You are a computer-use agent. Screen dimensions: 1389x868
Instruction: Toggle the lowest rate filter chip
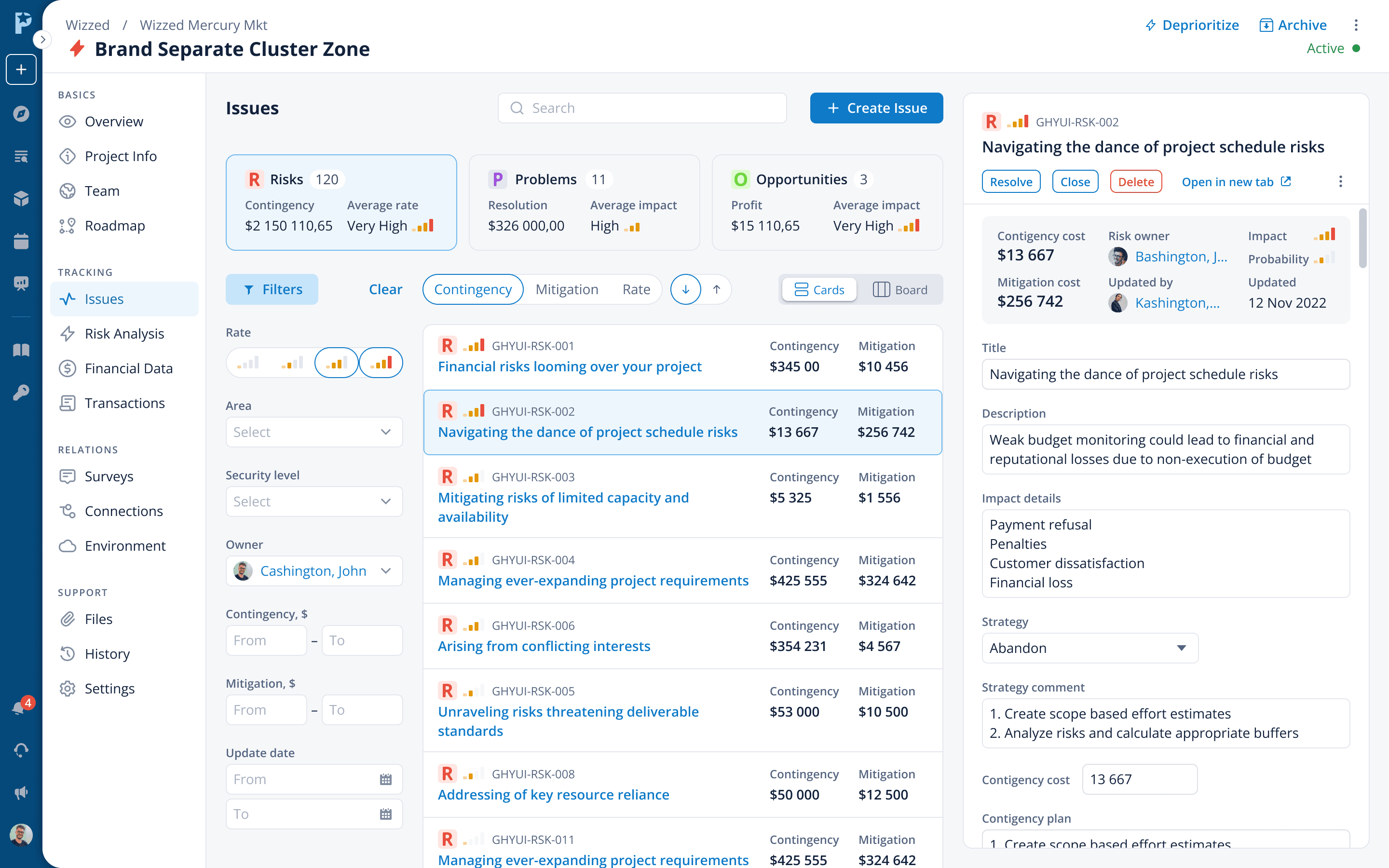(248, 363)
